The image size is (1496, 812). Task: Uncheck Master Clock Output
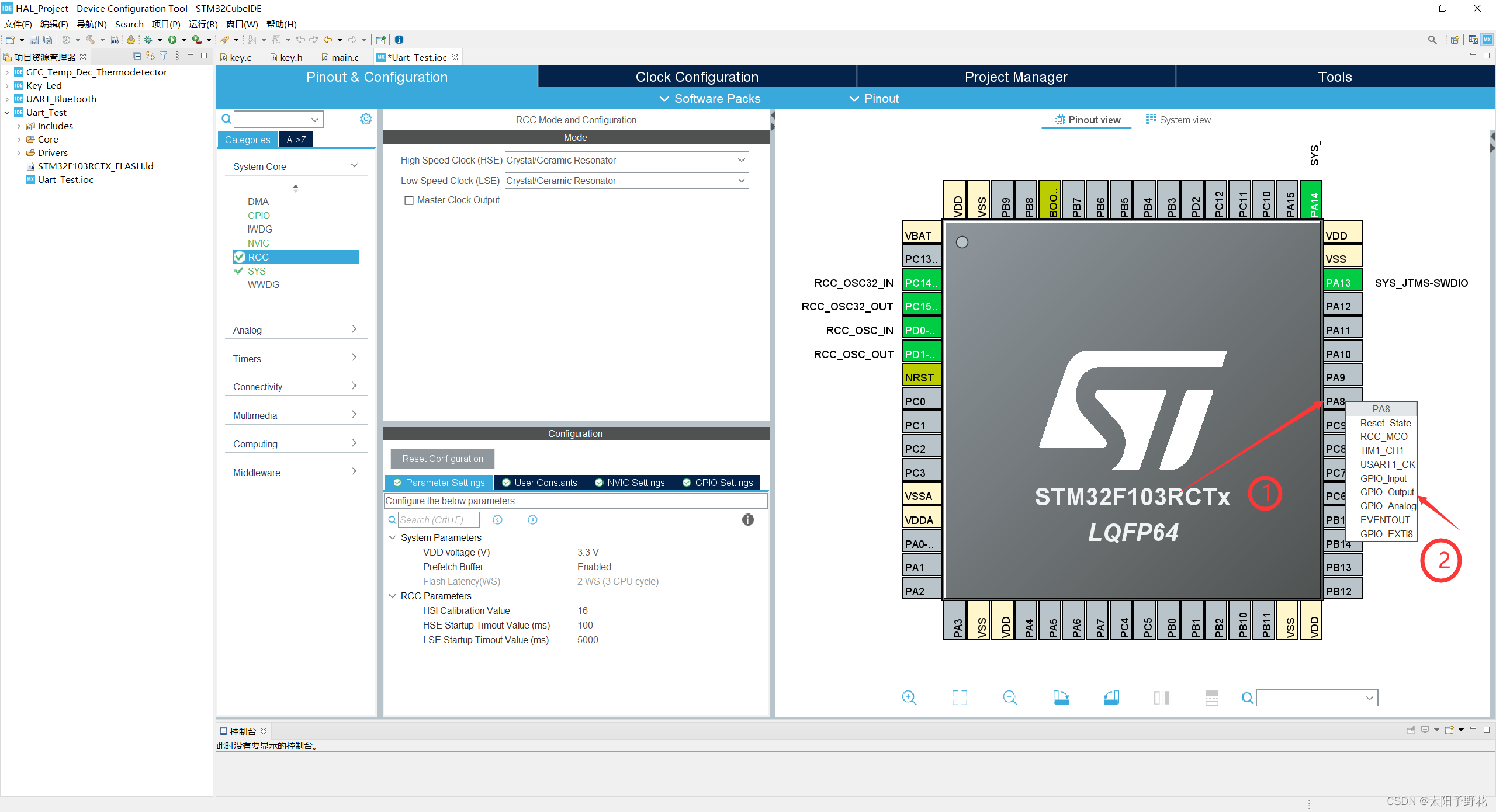coord(409,200)
